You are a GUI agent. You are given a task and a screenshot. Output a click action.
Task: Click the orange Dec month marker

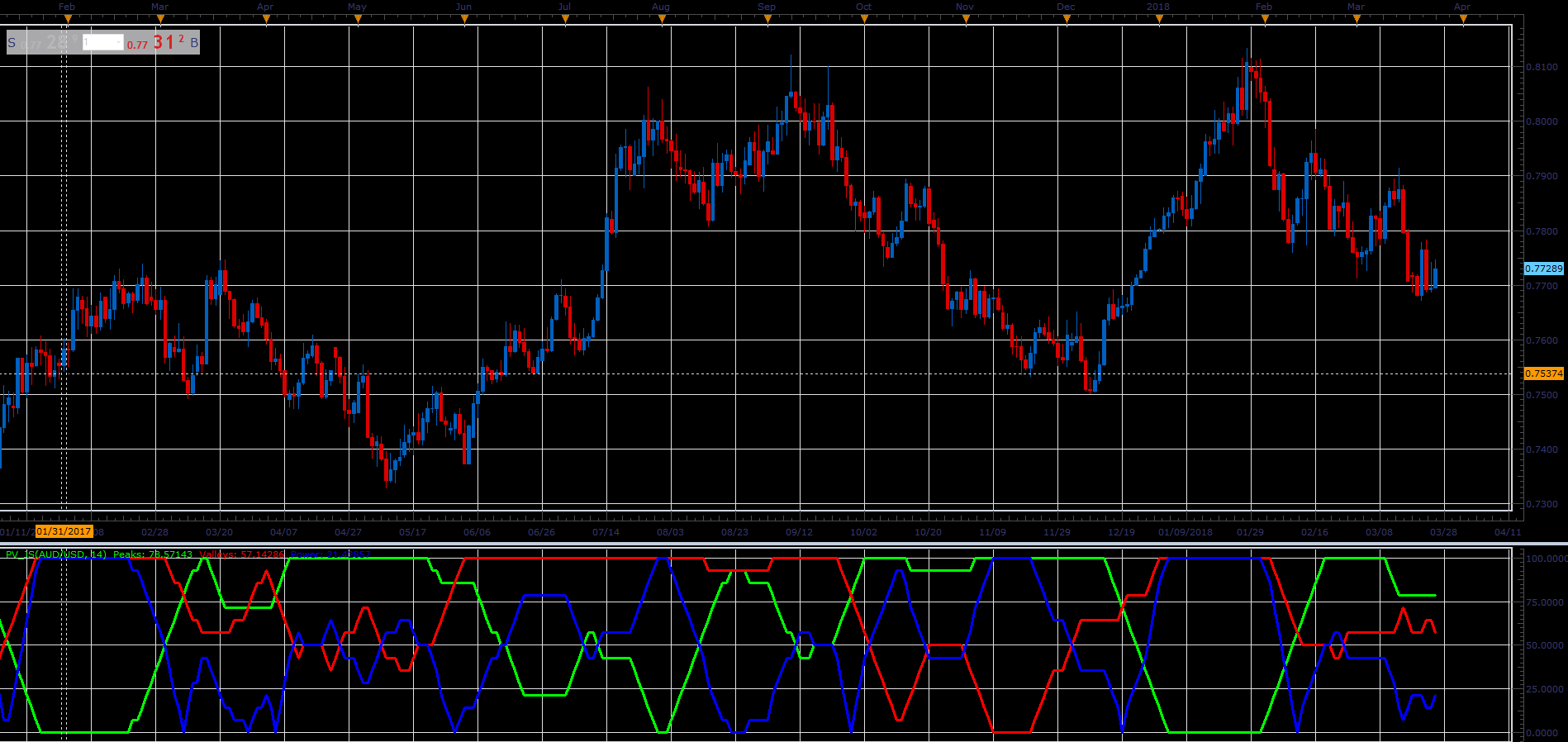[x=1067, y=19]
